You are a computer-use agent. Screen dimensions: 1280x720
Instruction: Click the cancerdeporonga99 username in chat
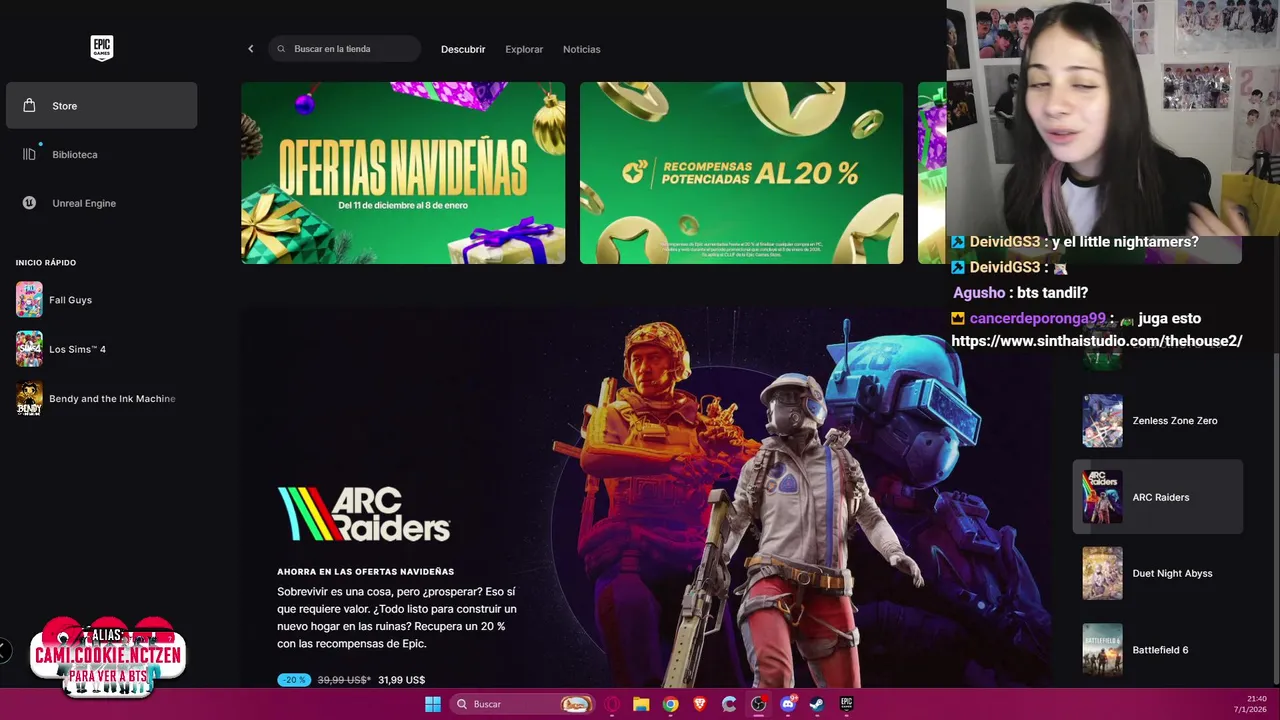(x=1038, y=319)
